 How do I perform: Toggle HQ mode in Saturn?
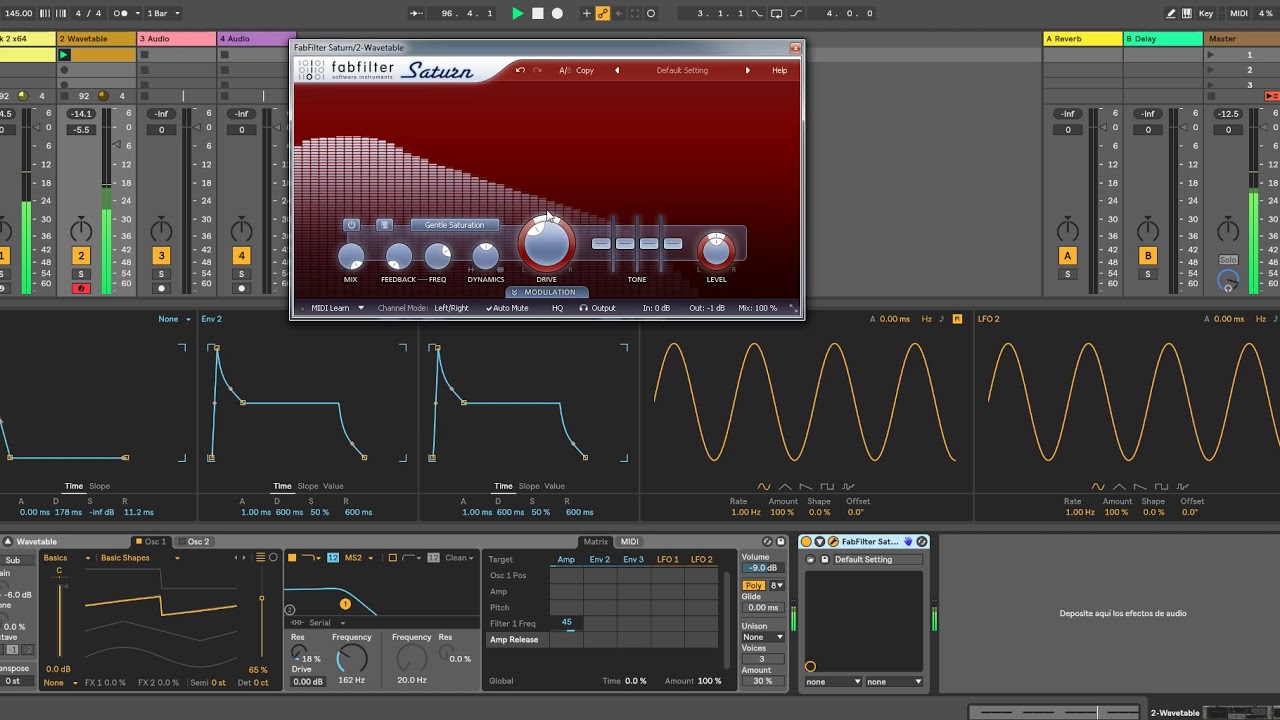pos(557,308)
